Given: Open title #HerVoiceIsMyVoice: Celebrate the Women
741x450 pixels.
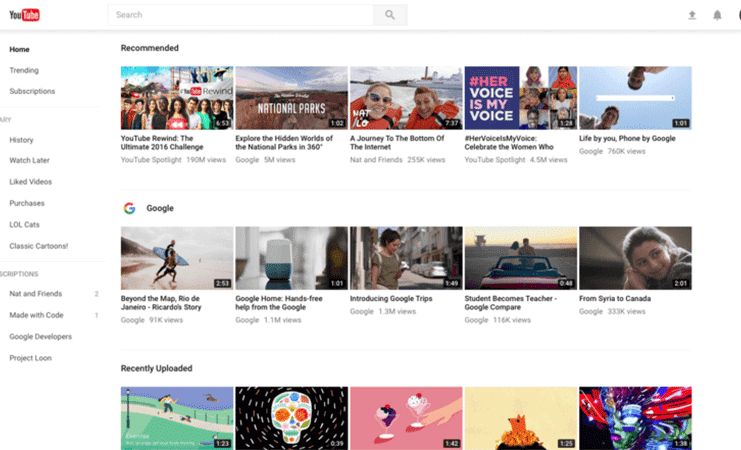Looking at the screenshot, I should [509, 143].
